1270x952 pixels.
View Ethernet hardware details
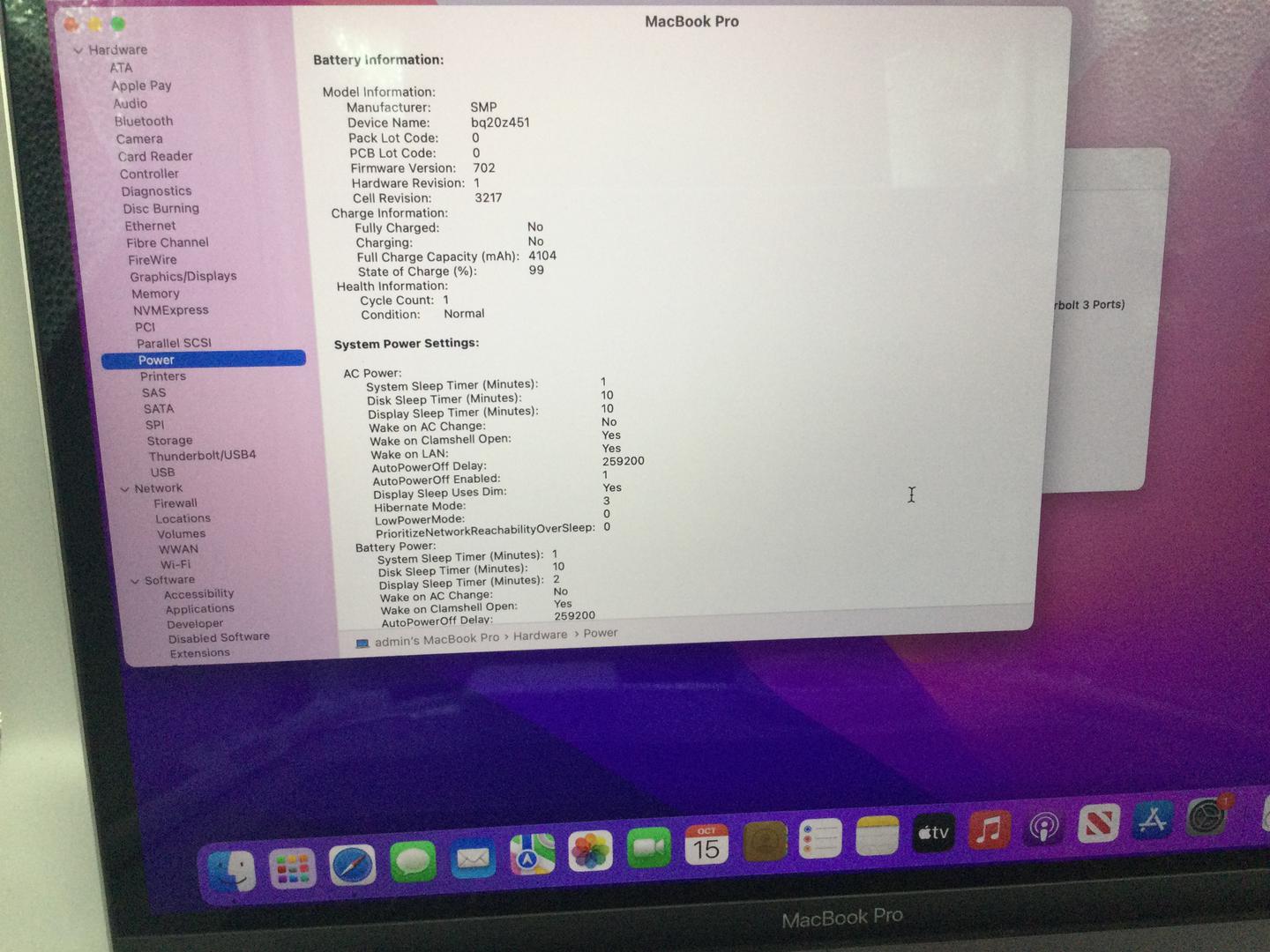tap(150, 226)
